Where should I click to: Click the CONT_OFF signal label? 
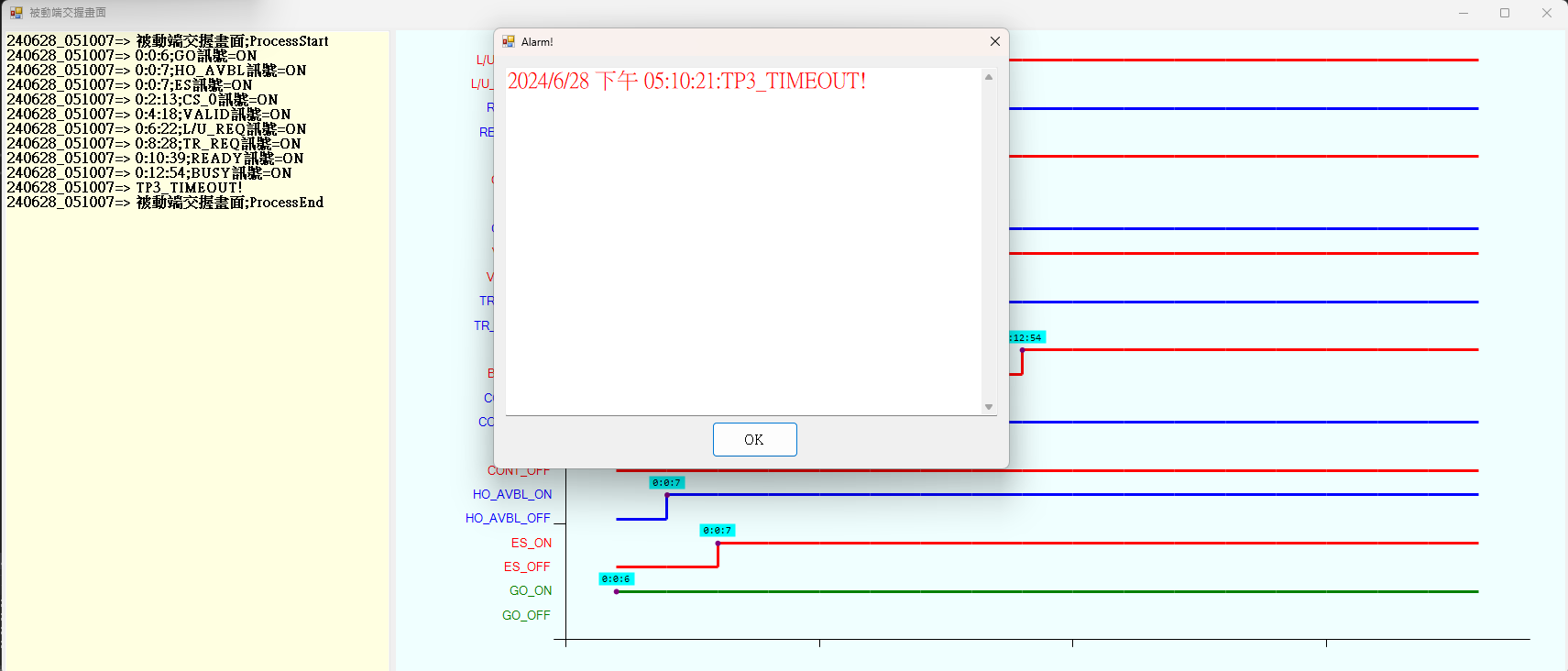[519, 471]
